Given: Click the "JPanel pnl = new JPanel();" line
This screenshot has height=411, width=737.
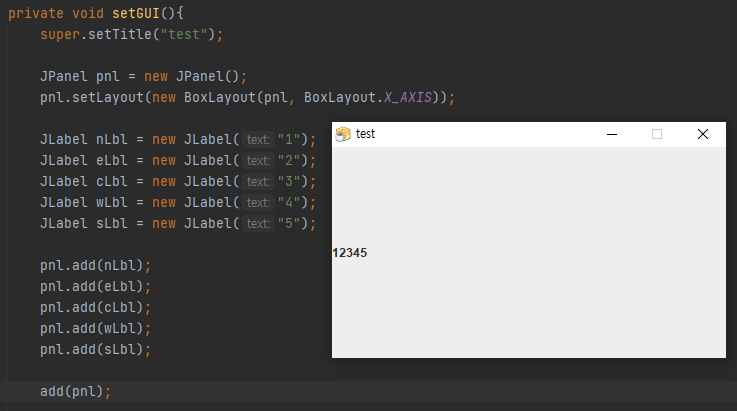Looking at the screenshot, I should (143, 76).
